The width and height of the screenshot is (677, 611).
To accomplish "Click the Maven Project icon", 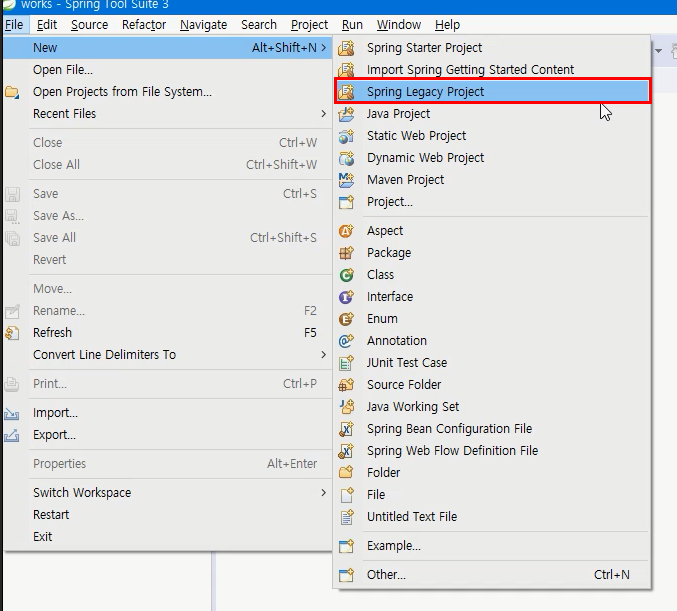I will (x=346, y=180).
